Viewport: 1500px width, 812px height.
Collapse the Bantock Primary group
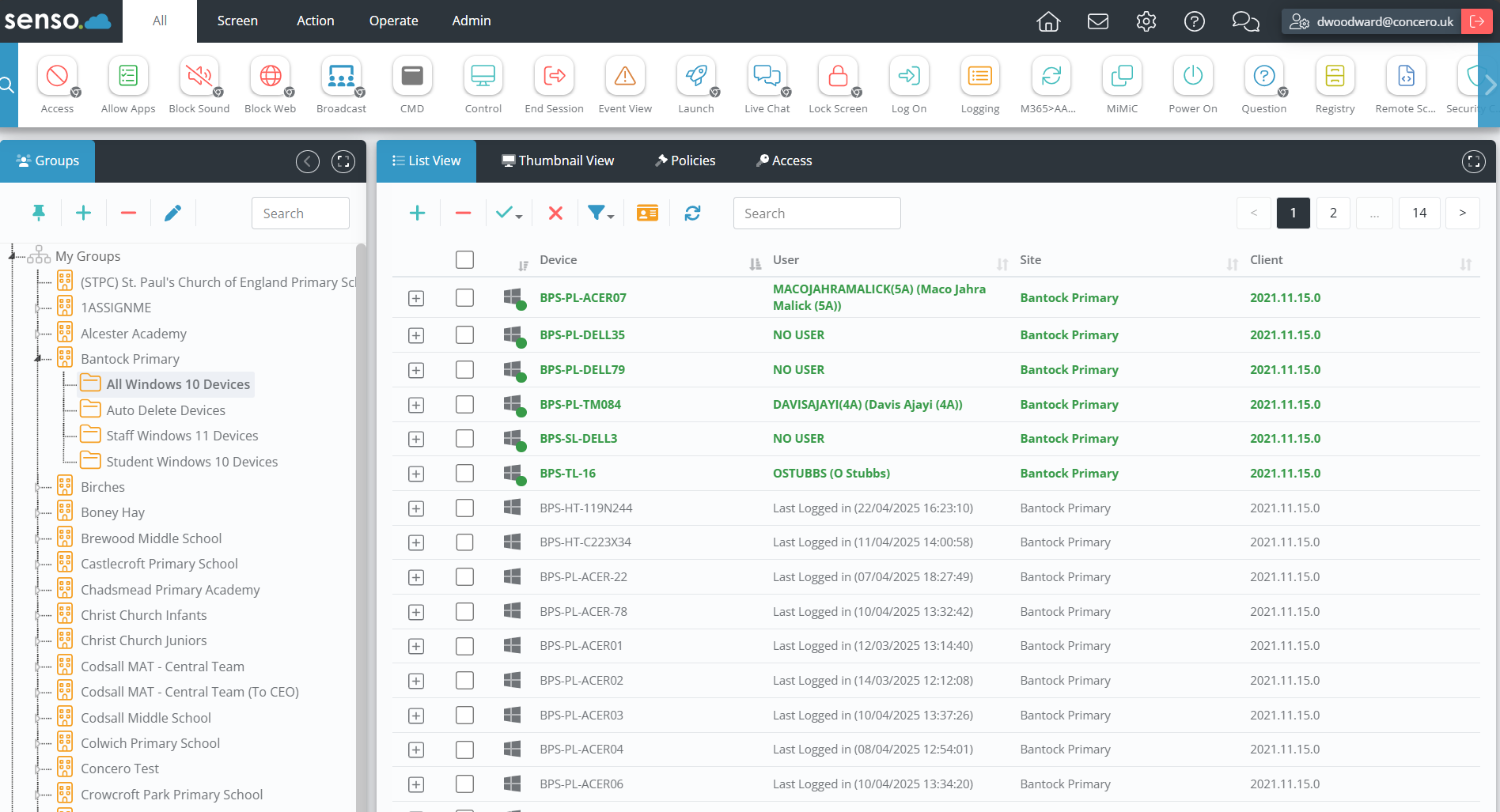(37, 360)
